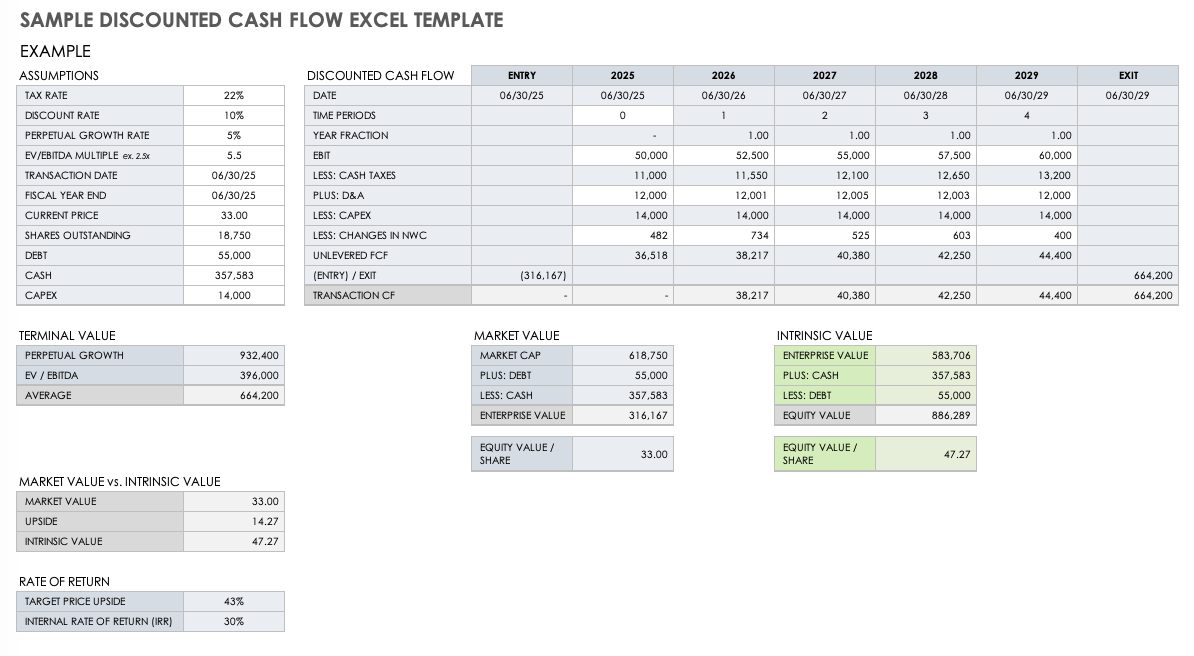Select the Tax Rate value cell showing 22%
Viewport: 1194px width, 656px height.
coord(234,95)
